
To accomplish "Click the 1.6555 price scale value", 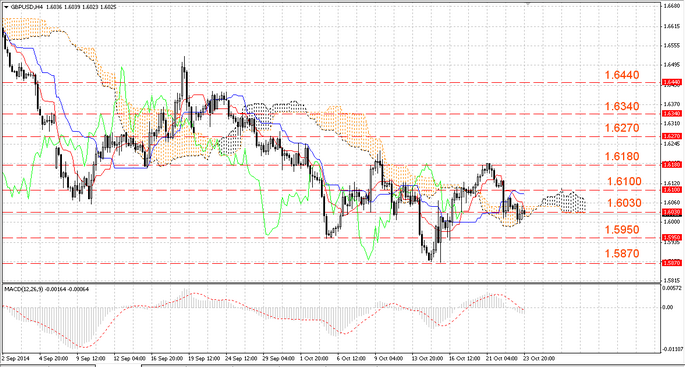I will [671, 45].
